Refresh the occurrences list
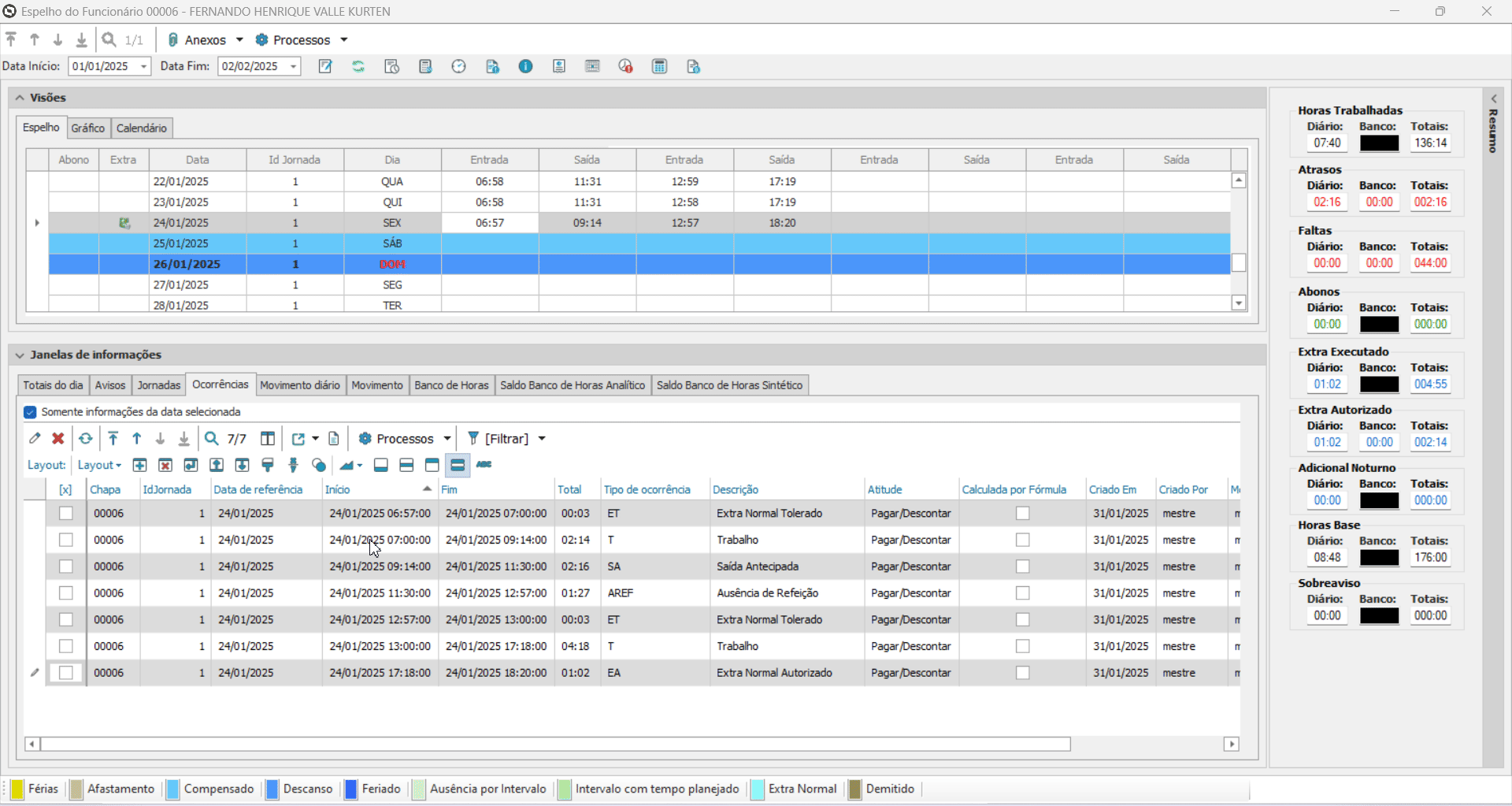This screenshot has height=806, width=1512. 86,438
